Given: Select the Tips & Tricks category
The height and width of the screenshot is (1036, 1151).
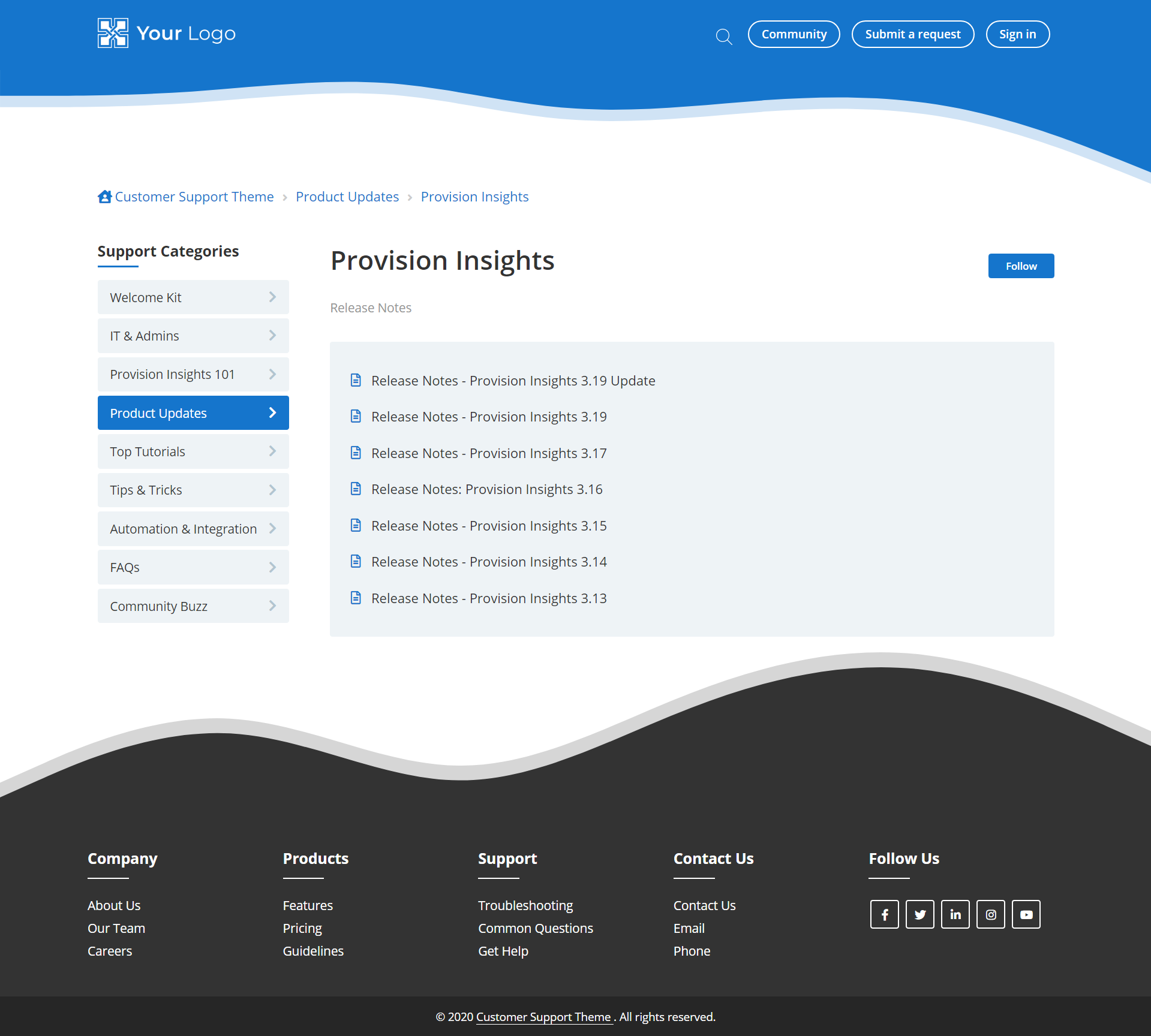Looking at the screenshot, I should click(x=146, y=490).
